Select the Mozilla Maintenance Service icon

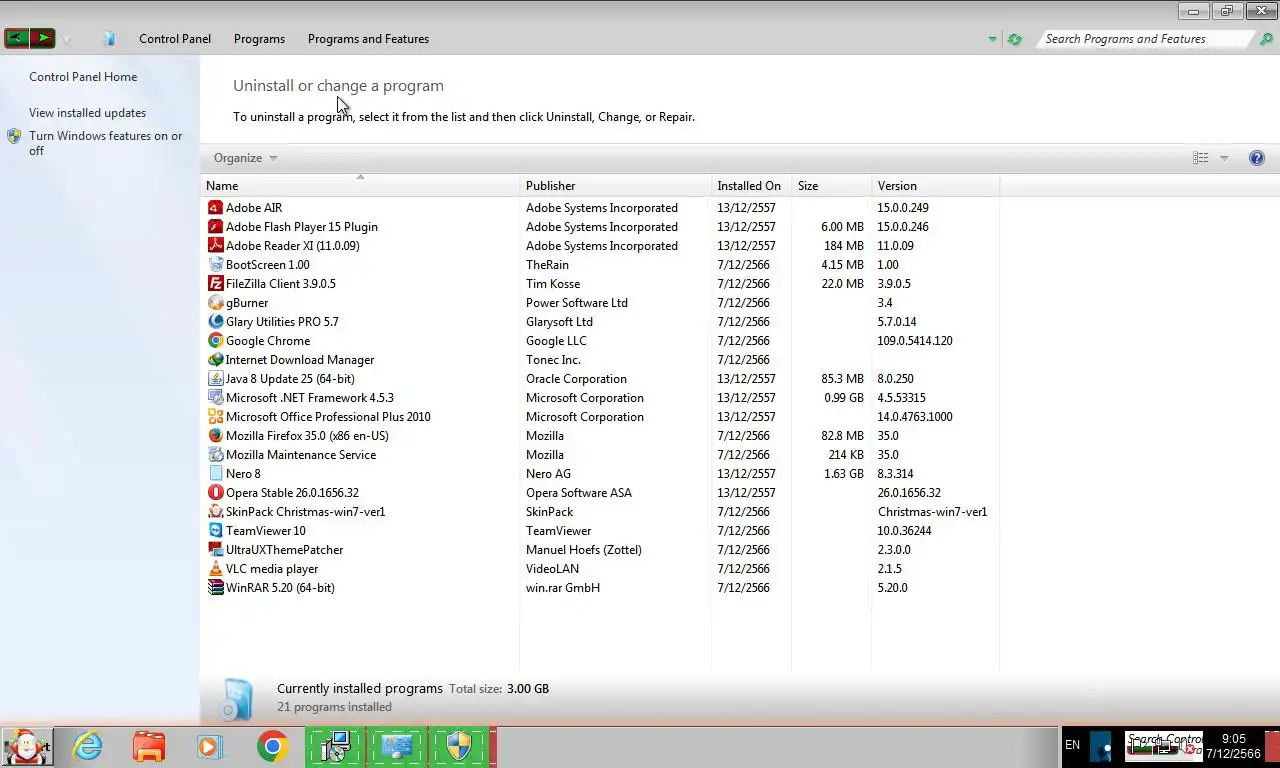pyautogui.click(x=215, y=455)
